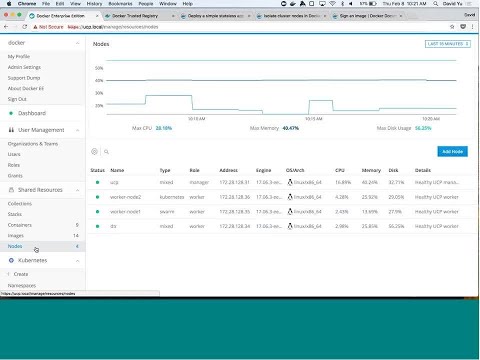Open the dtr node name

[113, 226]
